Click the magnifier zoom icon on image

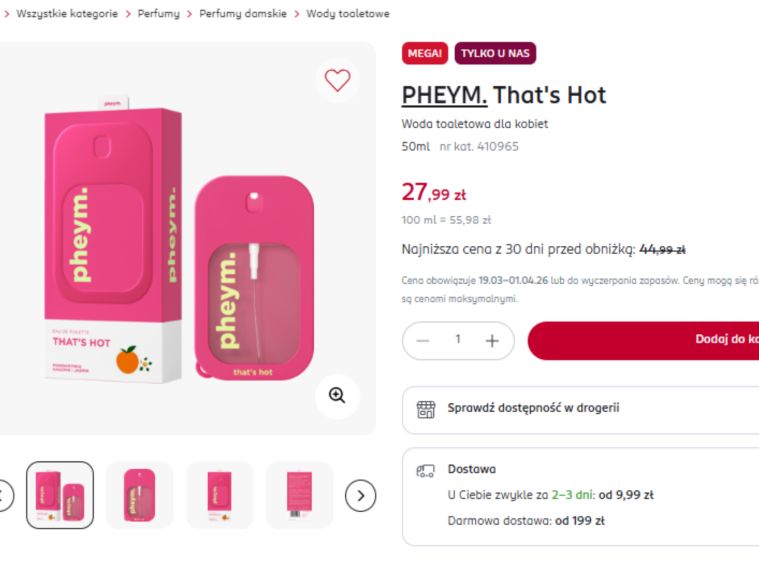point(337,396)
